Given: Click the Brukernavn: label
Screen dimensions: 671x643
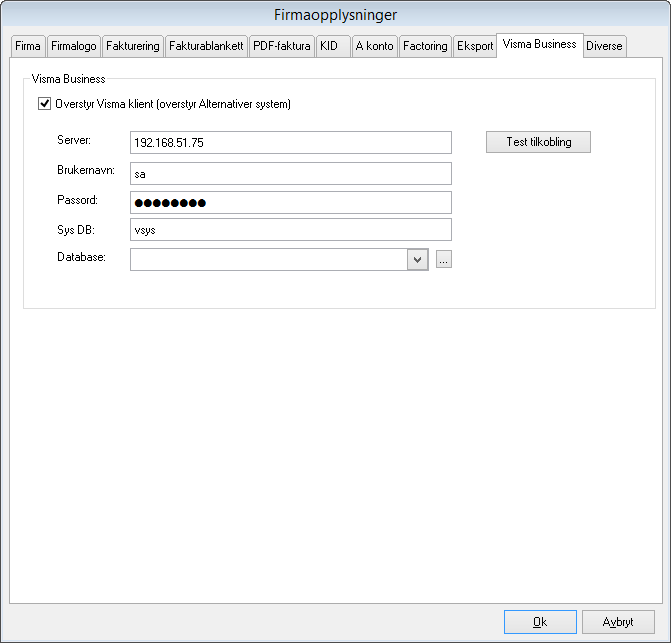Looking at the screenshot, I should click(x=86, y=170).
